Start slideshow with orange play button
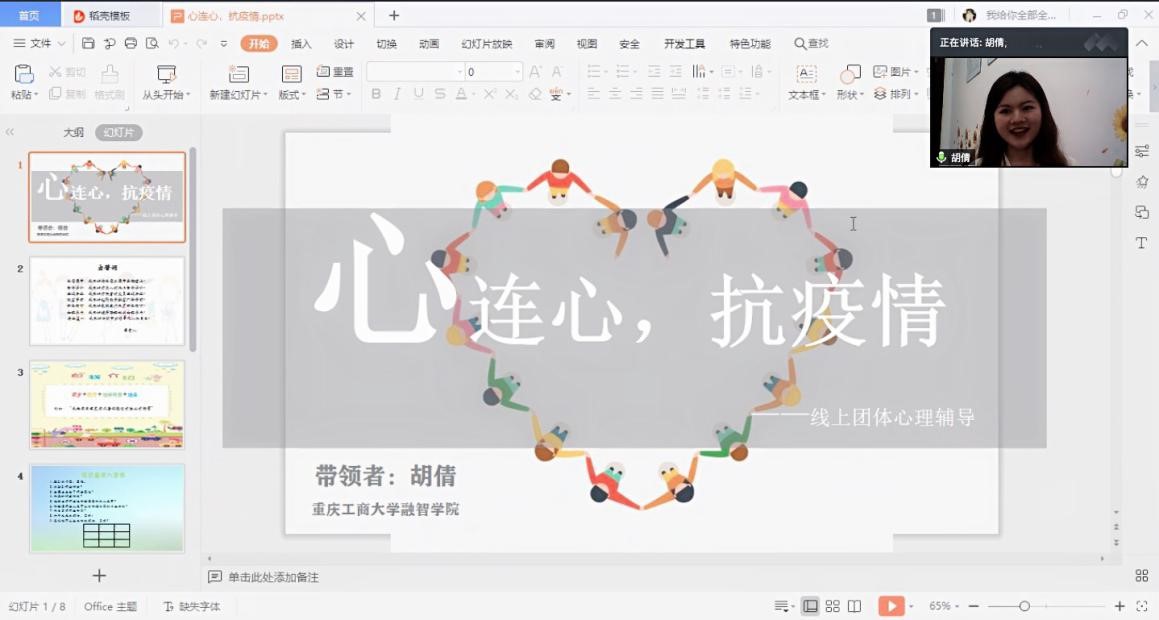 889,606
